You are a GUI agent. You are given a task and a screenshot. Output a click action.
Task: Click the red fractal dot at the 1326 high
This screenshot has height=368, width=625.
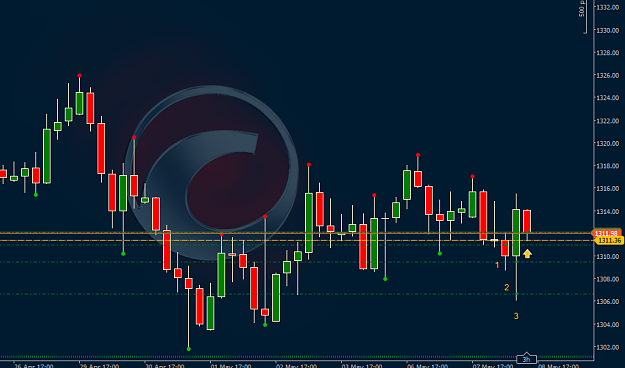click(x=79, y=75)
